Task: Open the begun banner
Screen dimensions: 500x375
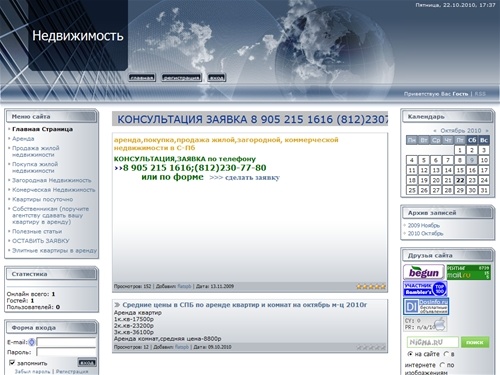Action: pyautogui.click(x=424, y=272)
